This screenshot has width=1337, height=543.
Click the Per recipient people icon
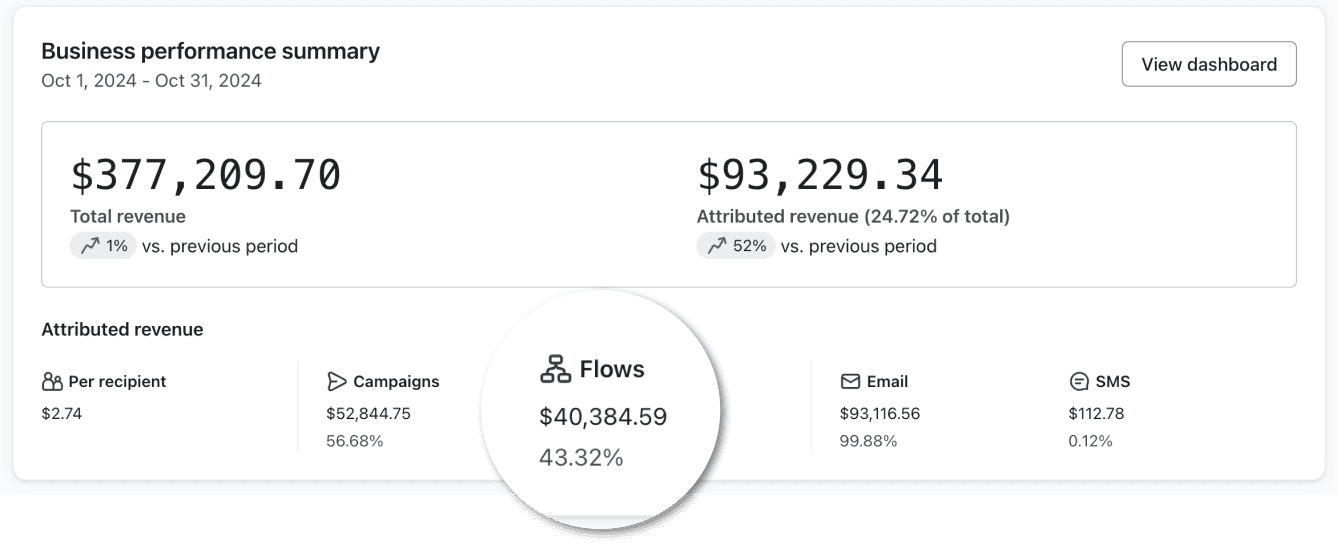pyautogui.click(x=52, y=382)
